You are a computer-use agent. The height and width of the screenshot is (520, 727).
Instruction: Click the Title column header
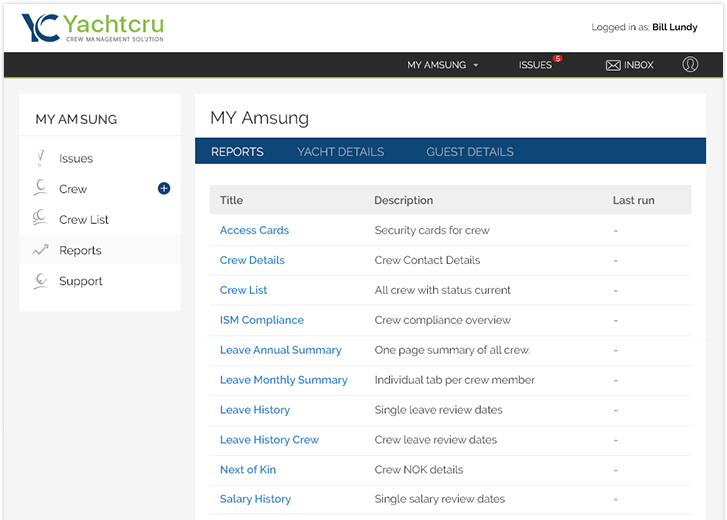point(231,200)
